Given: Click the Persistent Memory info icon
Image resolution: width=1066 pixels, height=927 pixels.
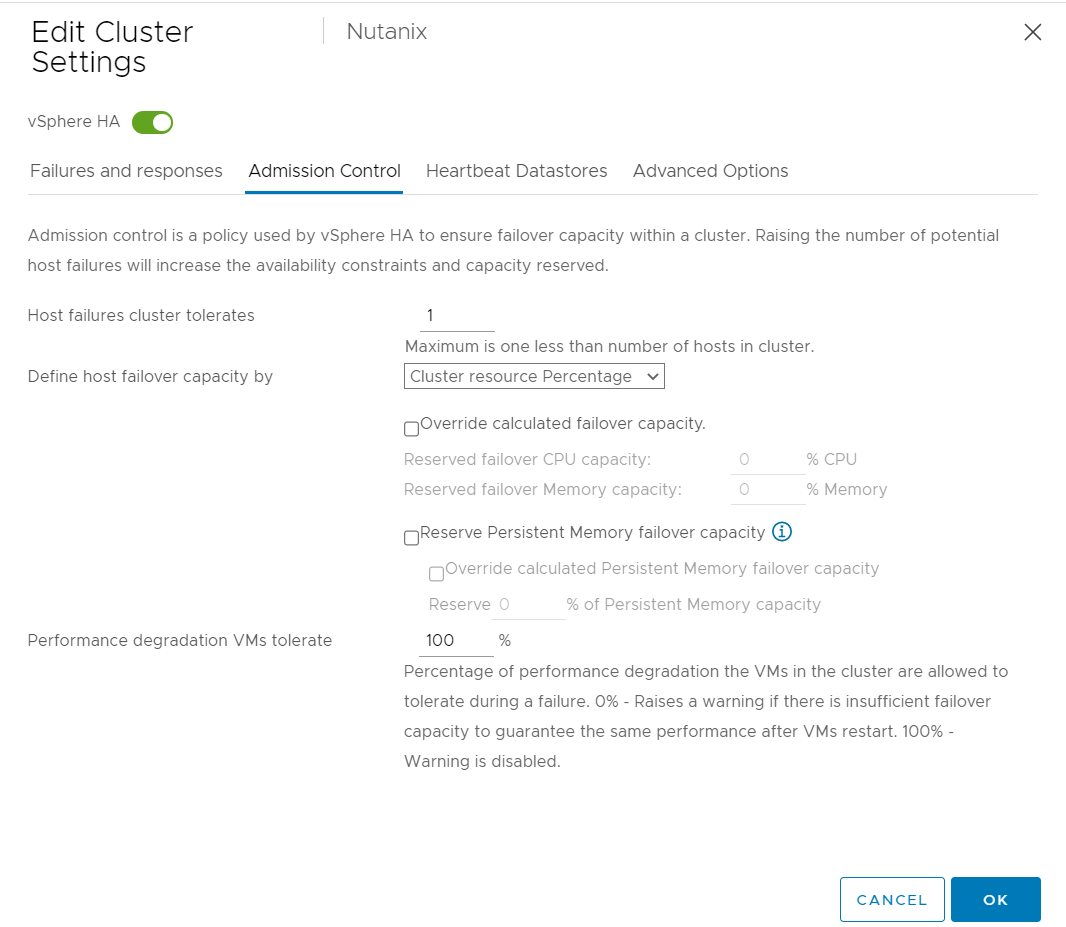Looking at the screenshot, I should click(783, 532).
